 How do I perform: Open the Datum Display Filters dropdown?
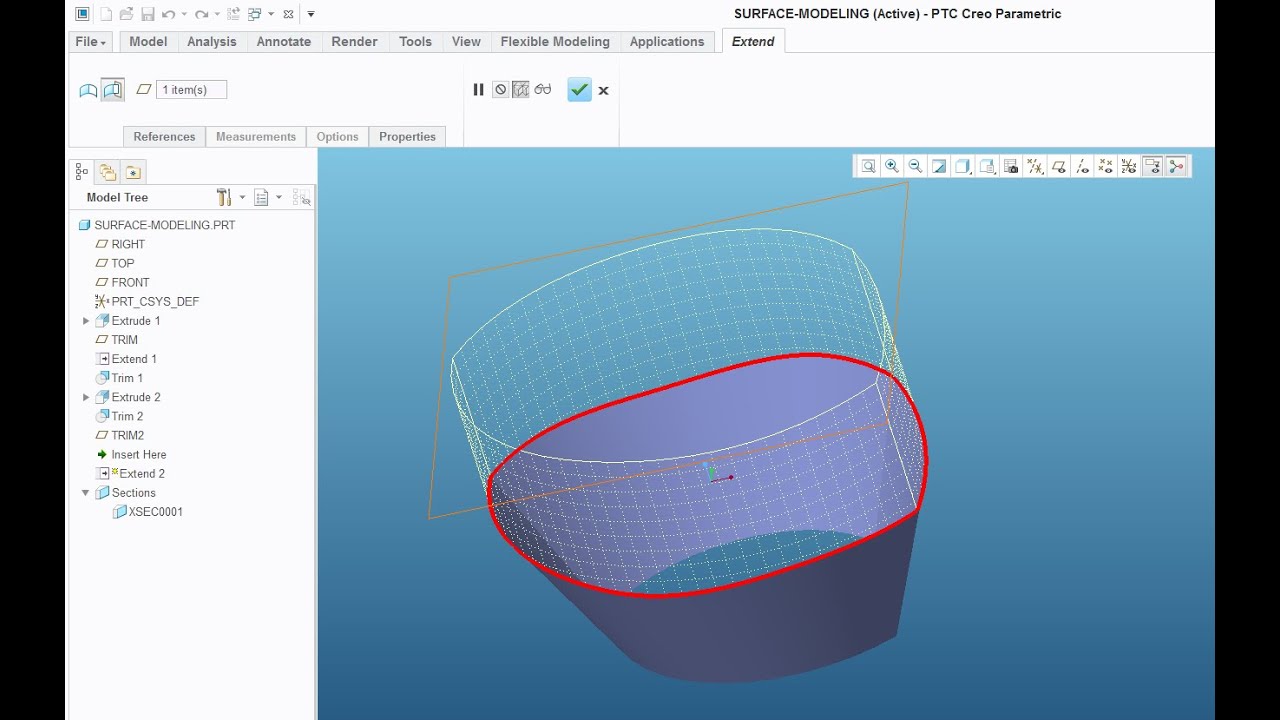1035,167
